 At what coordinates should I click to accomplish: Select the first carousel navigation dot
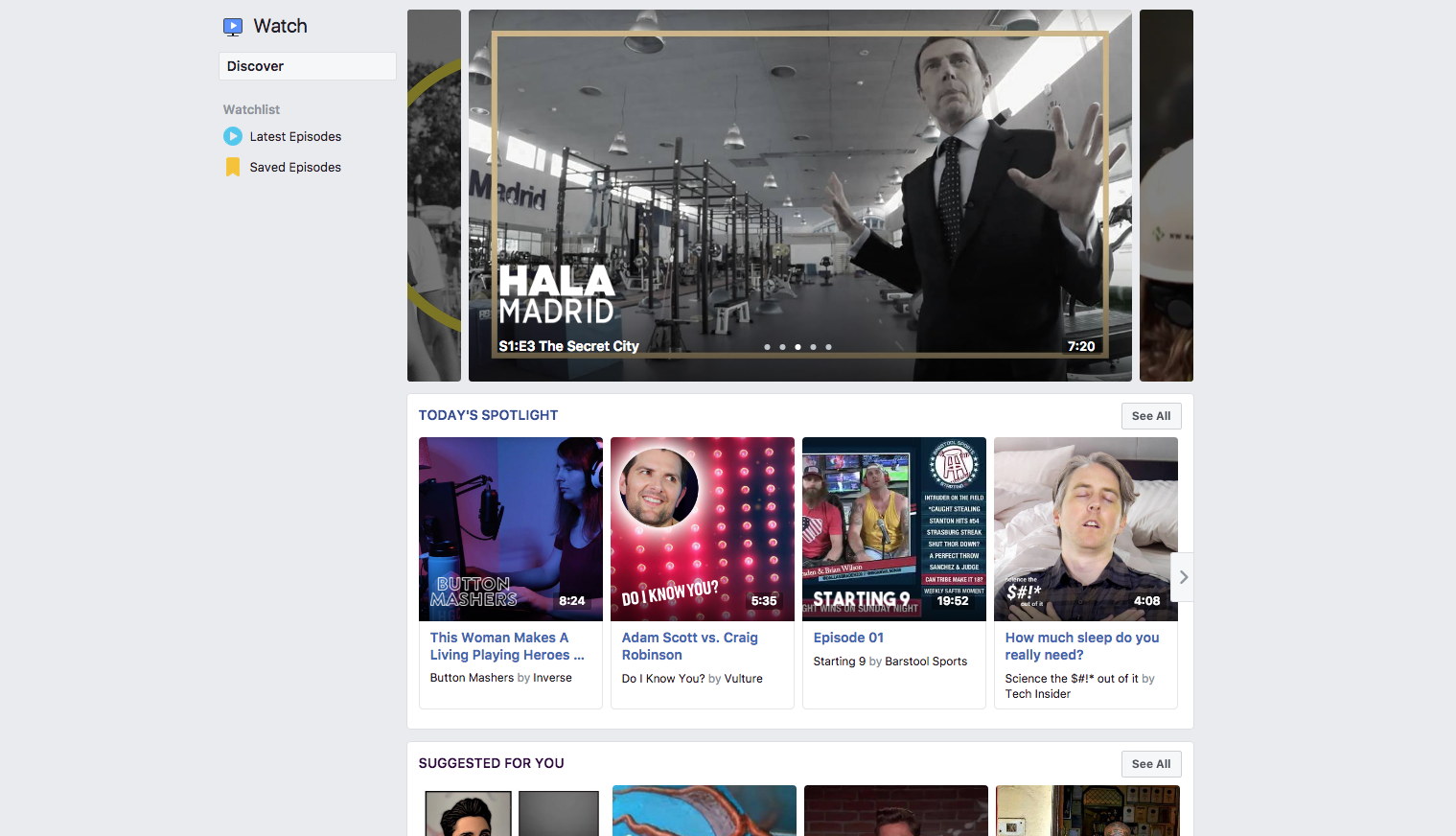click(x=767, y=346)
